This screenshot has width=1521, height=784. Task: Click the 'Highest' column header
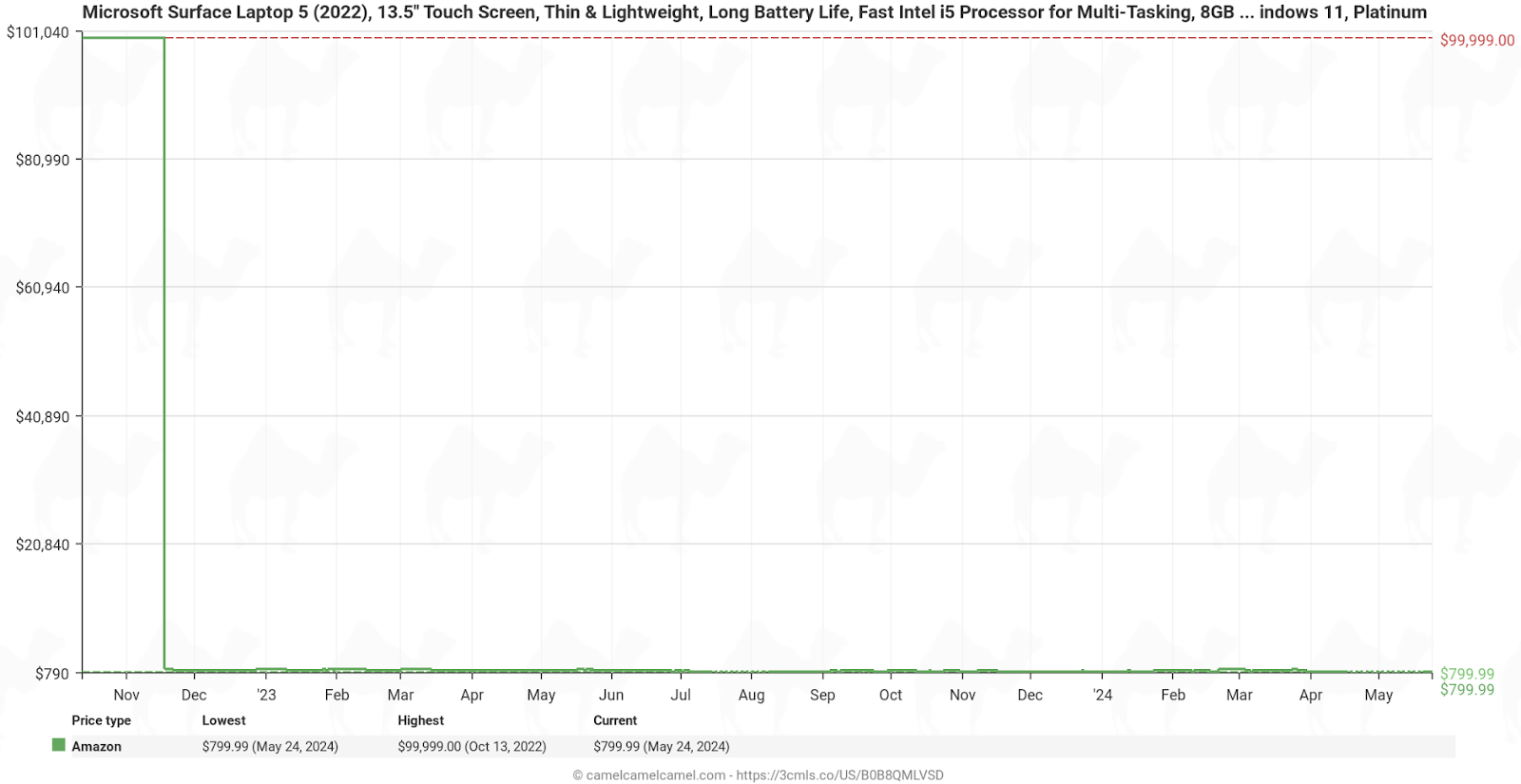click(x=420, y=720)
